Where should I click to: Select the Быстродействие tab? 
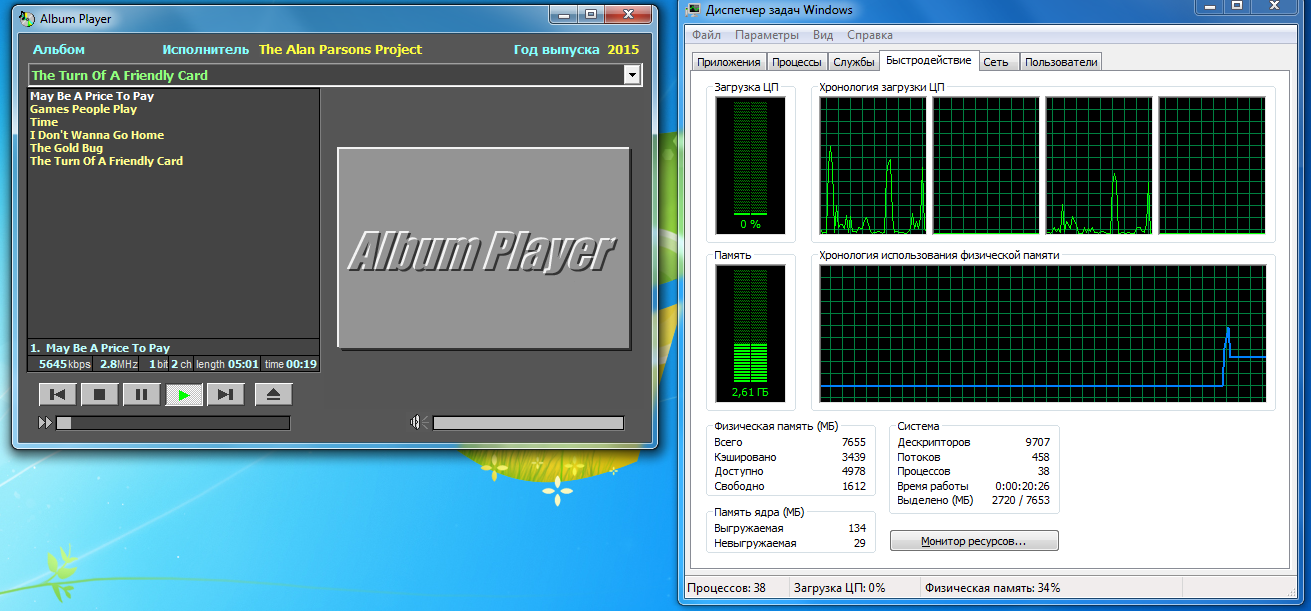(x=929, y=61)
